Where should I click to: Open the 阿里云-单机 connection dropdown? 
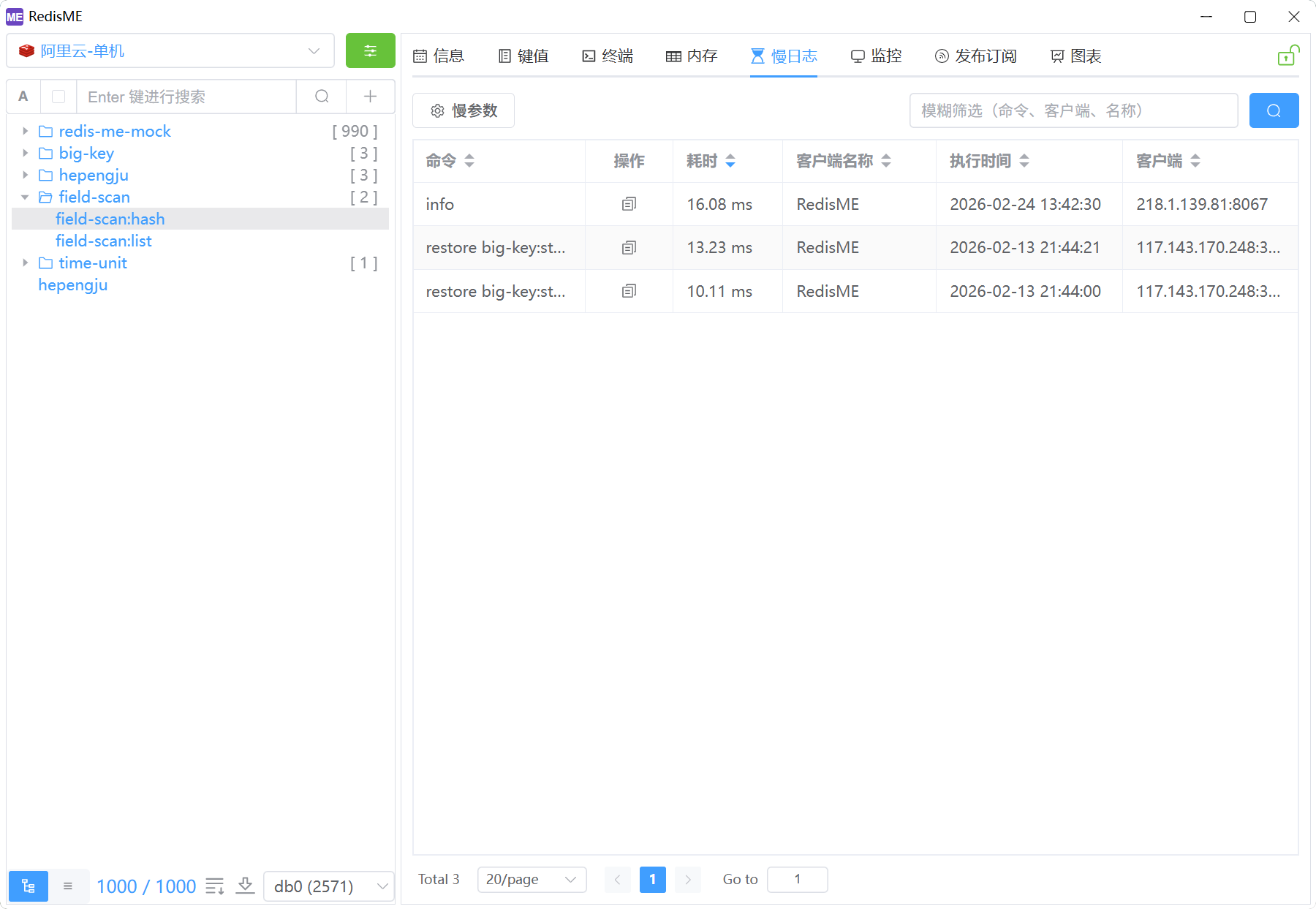coord(170,50)
